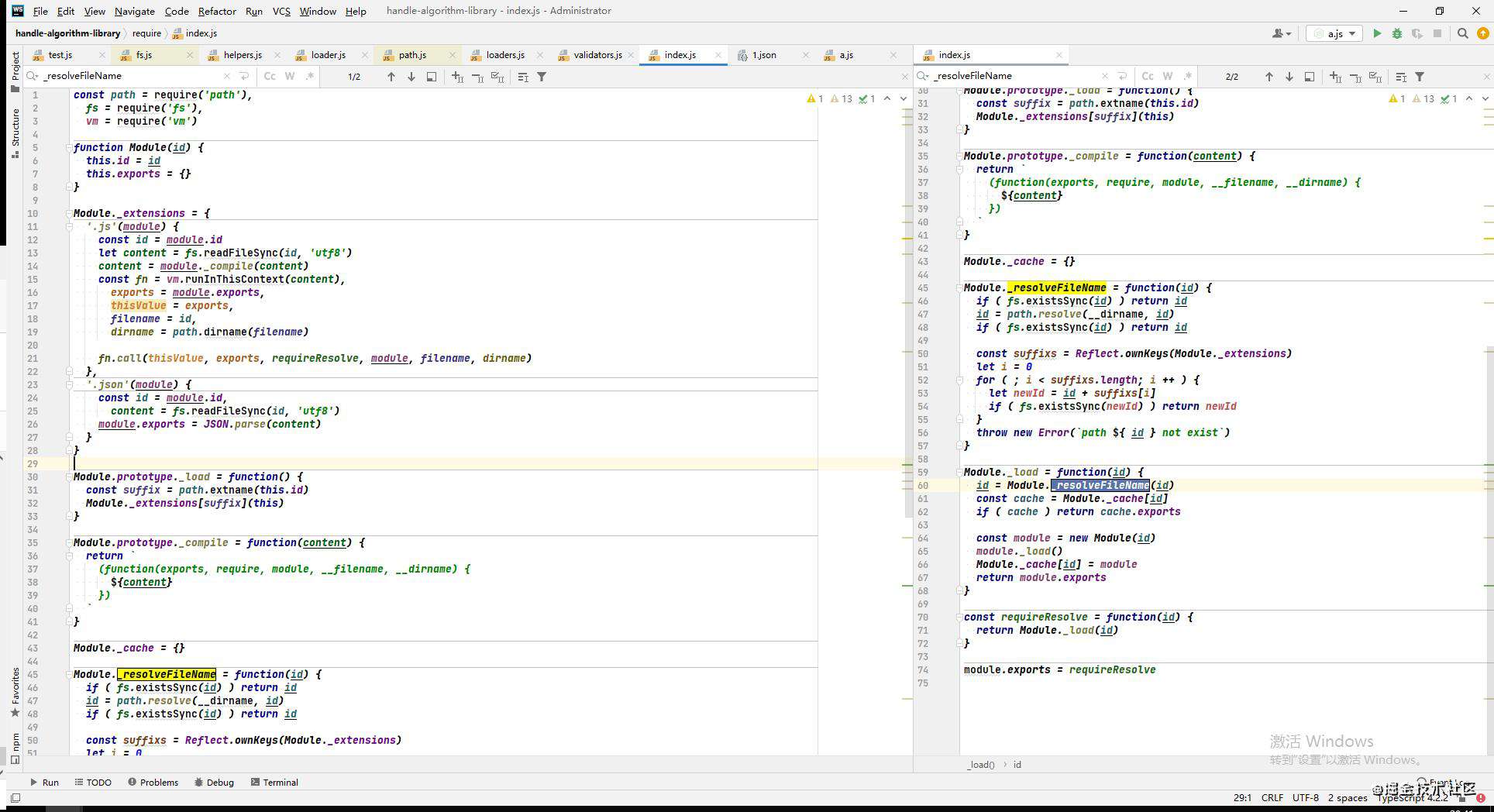Add selection for next occurrence in right search bar
Screen dimensions: 1494x812
pyautogui.click(x=1335, y=77)
